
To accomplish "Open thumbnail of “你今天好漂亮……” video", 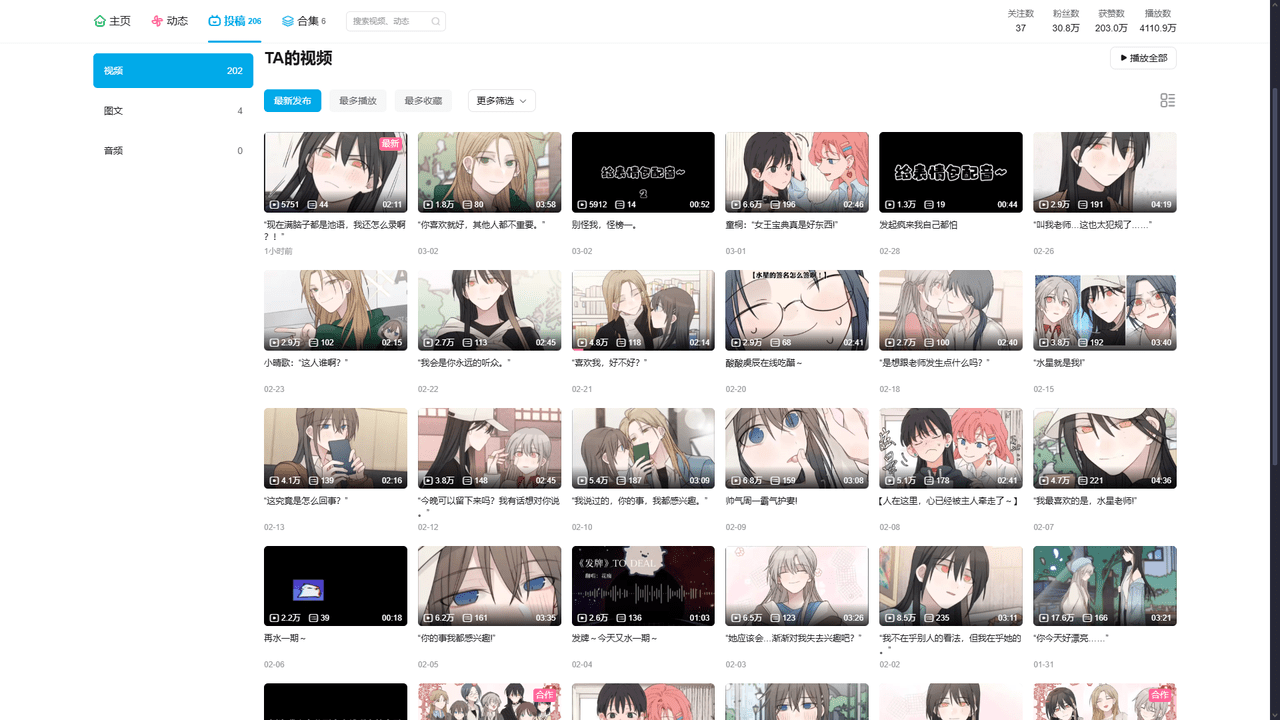I will (1105, 586).
